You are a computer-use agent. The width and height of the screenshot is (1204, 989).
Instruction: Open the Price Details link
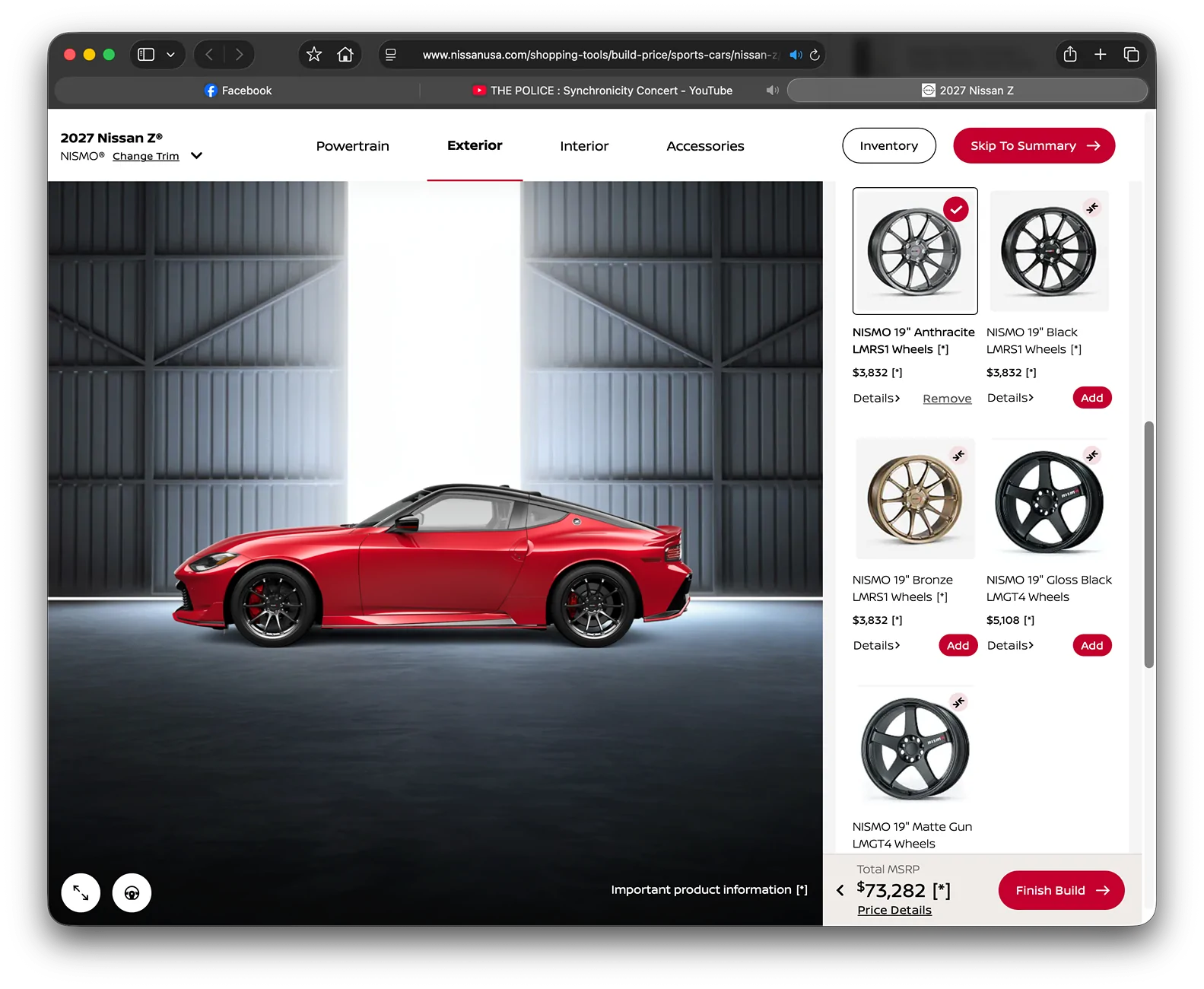pyautogui.click(x=894, y=910)
